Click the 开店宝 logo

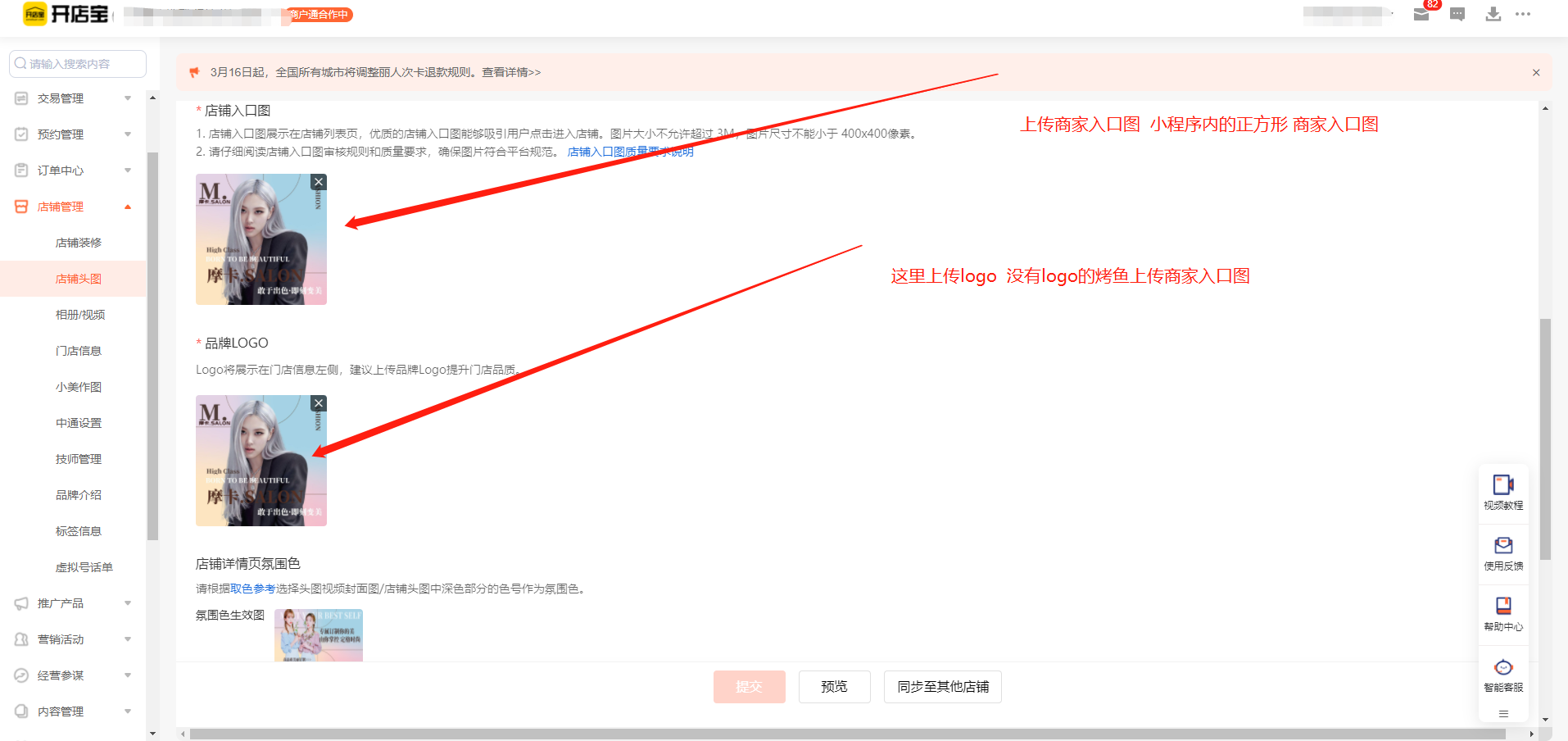(x=66, y=14)
